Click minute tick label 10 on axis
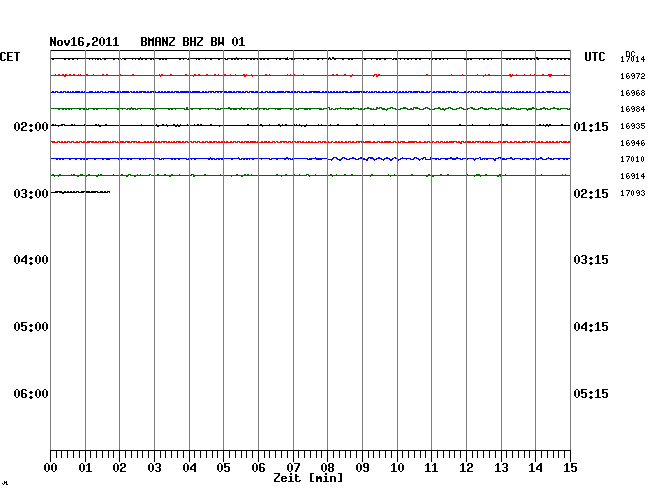This screenshot has height=494, width=650. pos(397,468)
